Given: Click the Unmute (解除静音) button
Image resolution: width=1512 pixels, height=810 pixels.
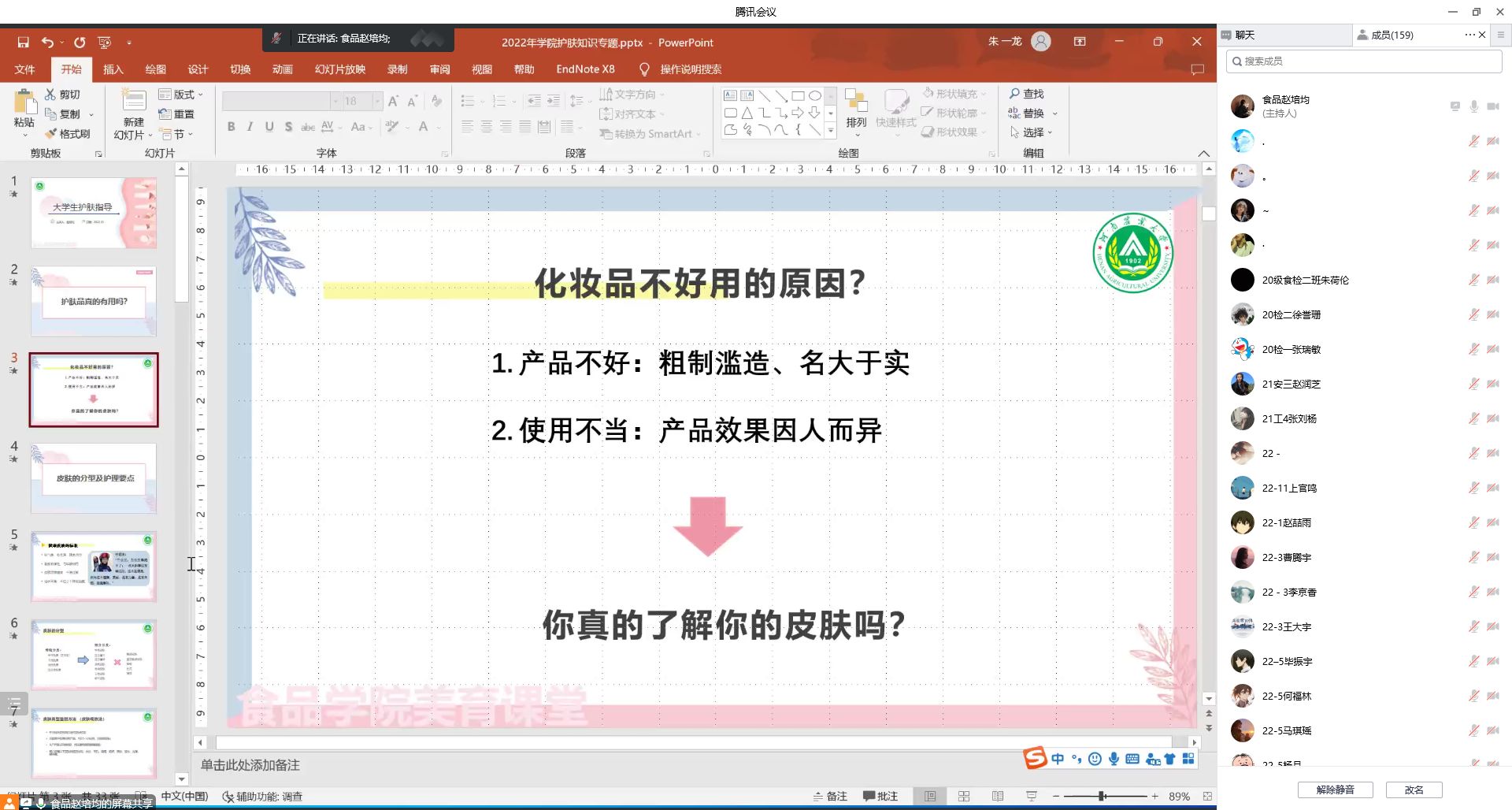Looking at the screenshot, I should pos(1335,790).
